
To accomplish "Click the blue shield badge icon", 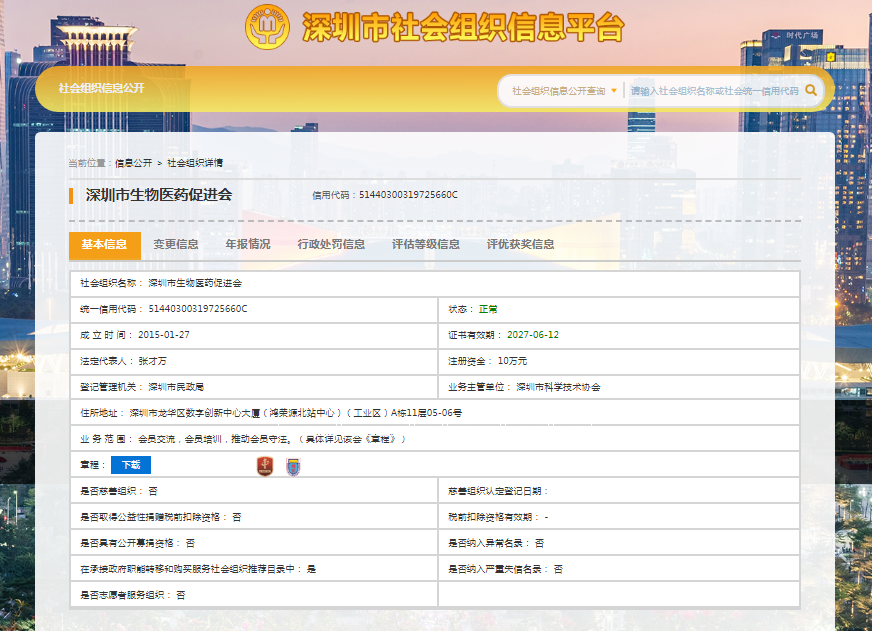I will 293,465.
